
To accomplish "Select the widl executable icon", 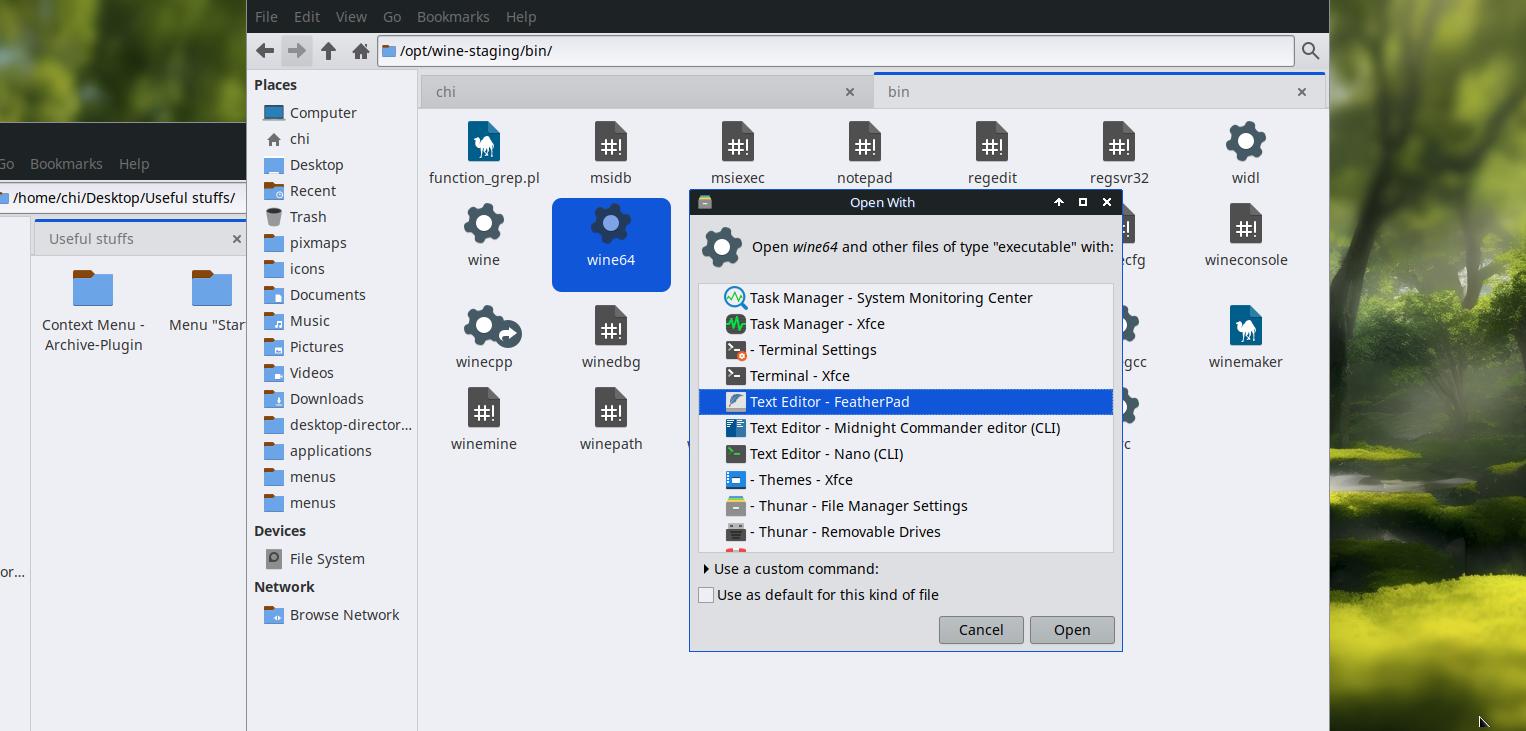I will coord(1246,142).
